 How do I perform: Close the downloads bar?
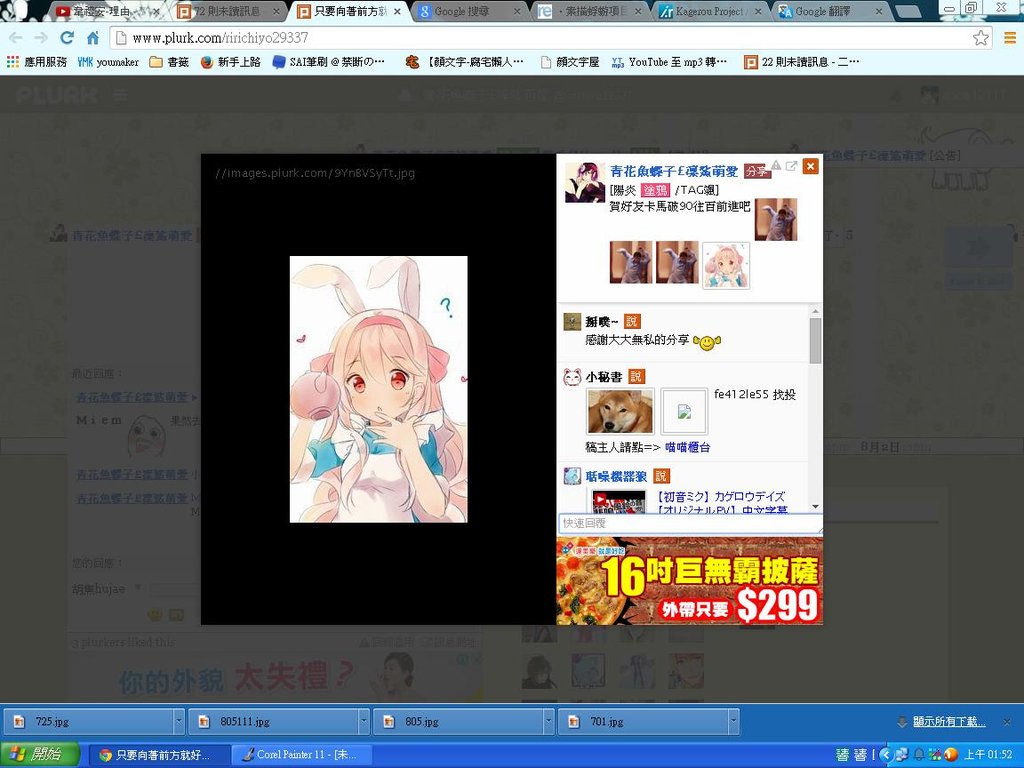pos(1007,722)
